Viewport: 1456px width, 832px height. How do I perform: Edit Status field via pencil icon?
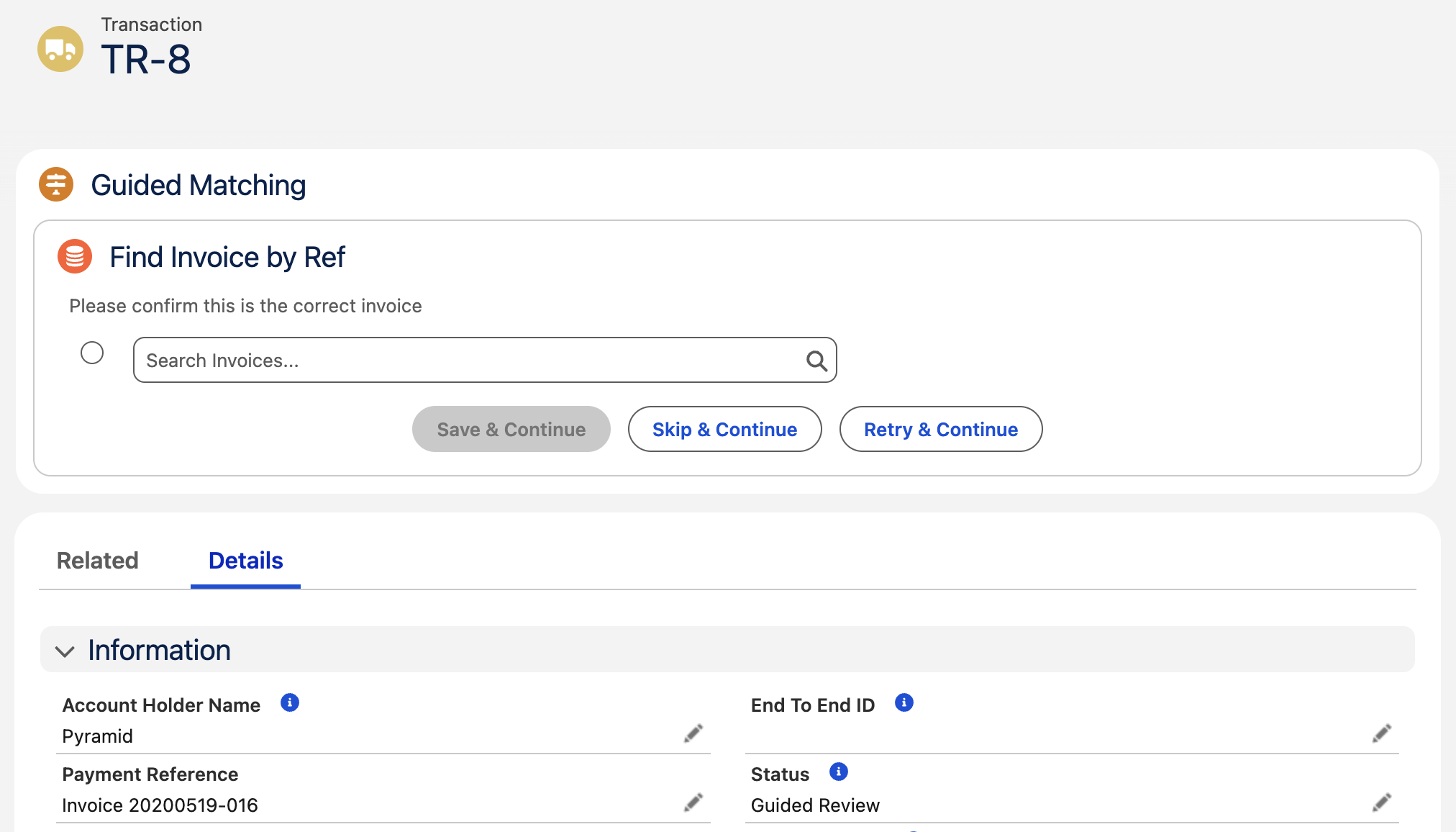(x=1382, y=802)
